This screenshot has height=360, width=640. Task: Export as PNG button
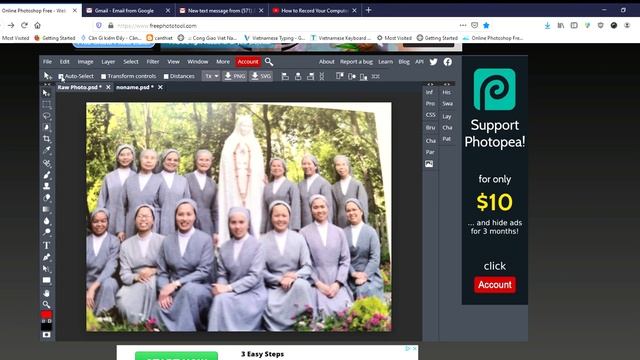coord(235,76)
